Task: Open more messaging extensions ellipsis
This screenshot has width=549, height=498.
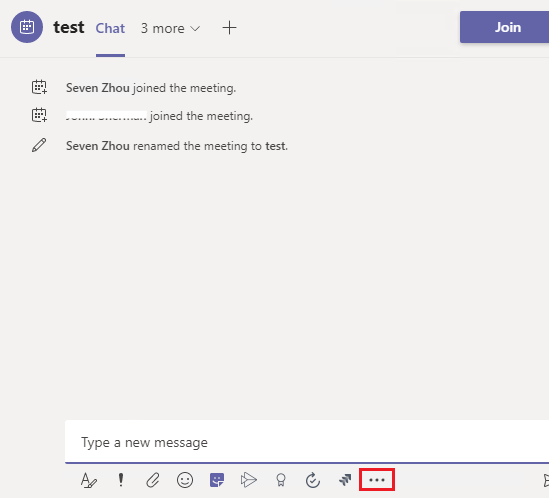Action: pyautogui.click(x=377, y=480)
